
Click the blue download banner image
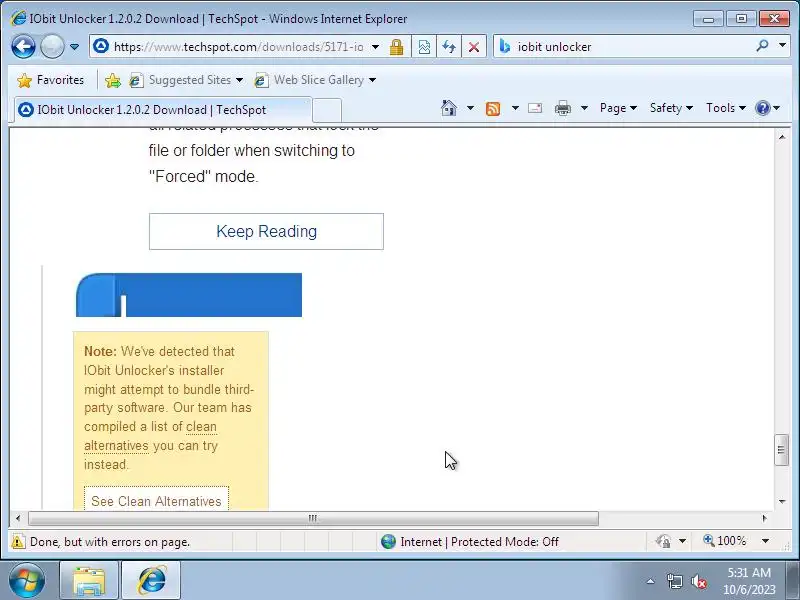[x=189, y=295]
